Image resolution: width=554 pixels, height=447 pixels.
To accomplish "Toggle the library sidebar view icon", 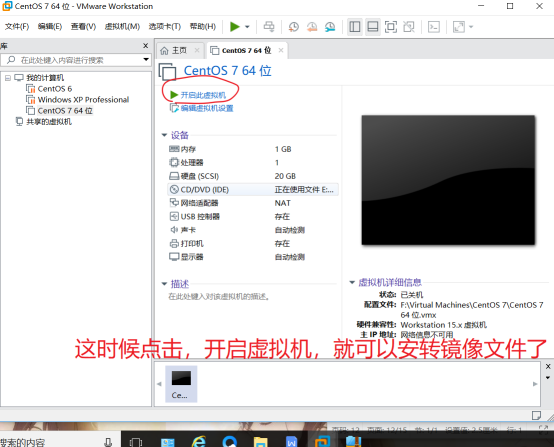I will (355, 27).
